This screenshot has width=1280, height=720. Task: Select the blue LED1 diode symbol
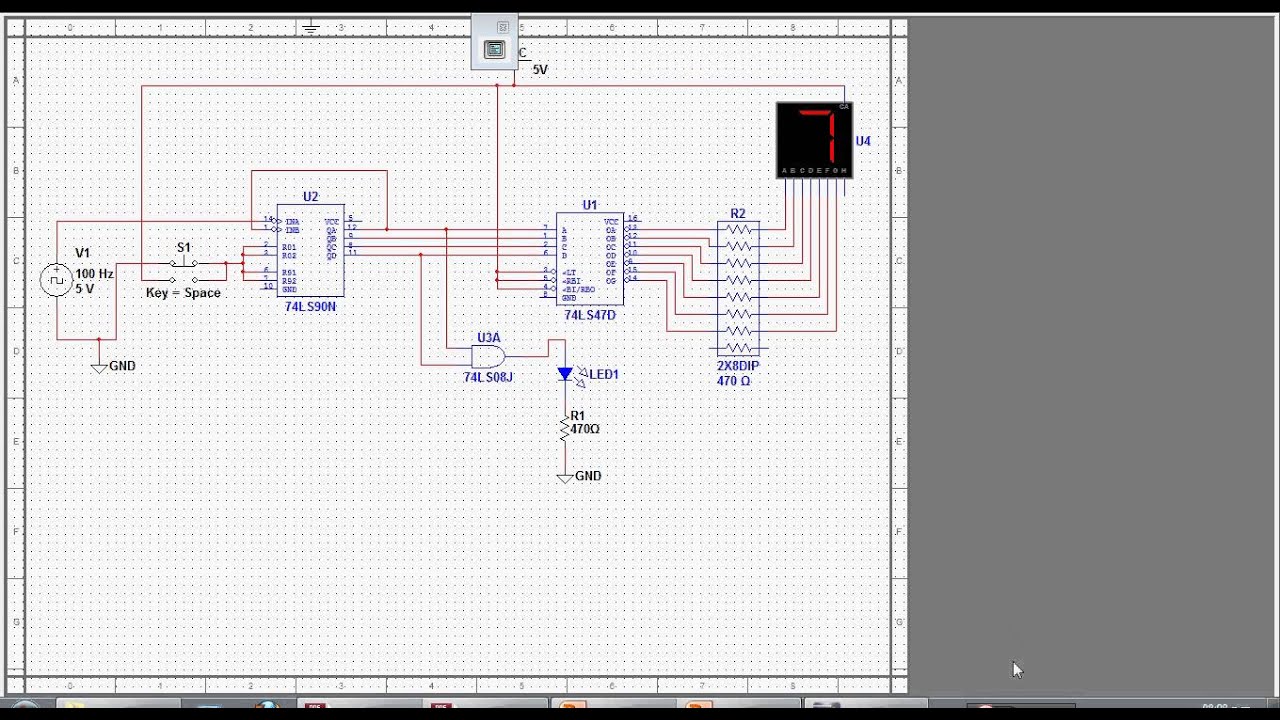coord(565,375)
